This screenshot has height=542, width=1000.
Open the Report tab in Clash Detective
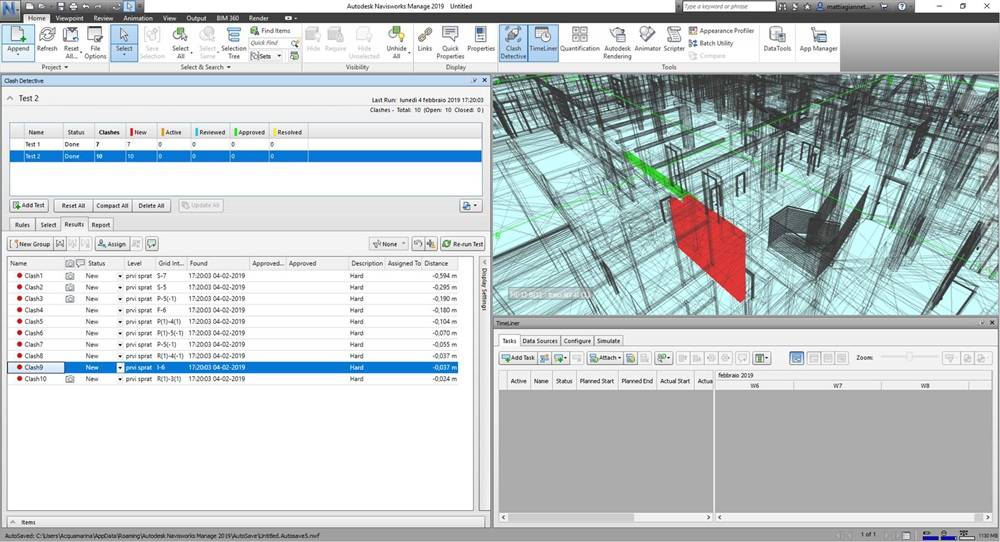pos(101,225)
